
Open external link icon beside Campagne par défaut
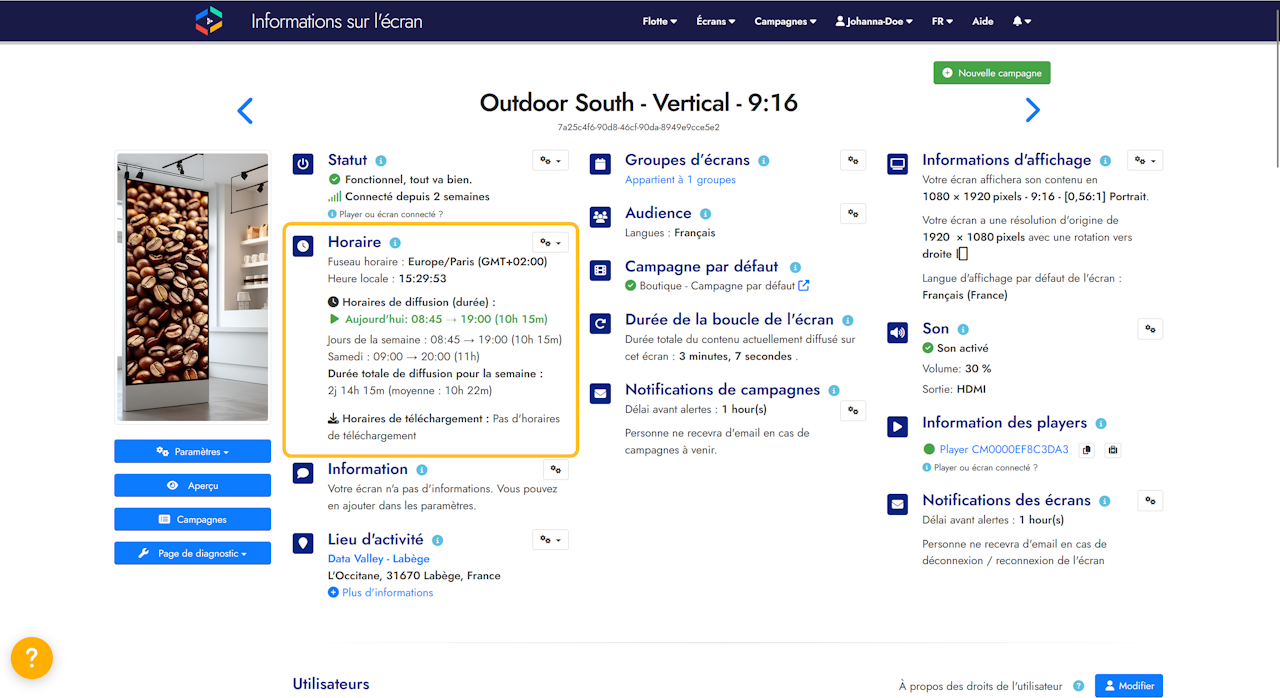[803, 286]
